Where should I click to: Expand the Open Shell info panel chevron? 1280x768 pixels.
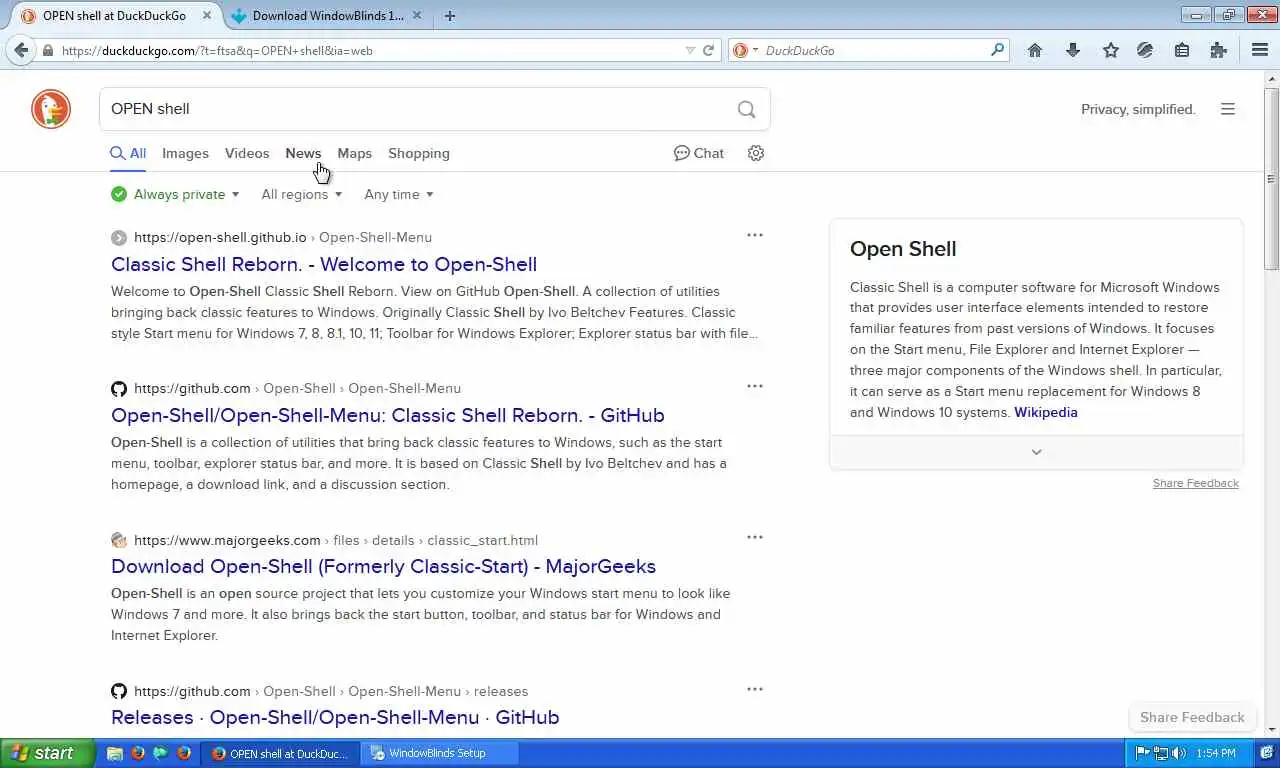(x=1036, y=452)
